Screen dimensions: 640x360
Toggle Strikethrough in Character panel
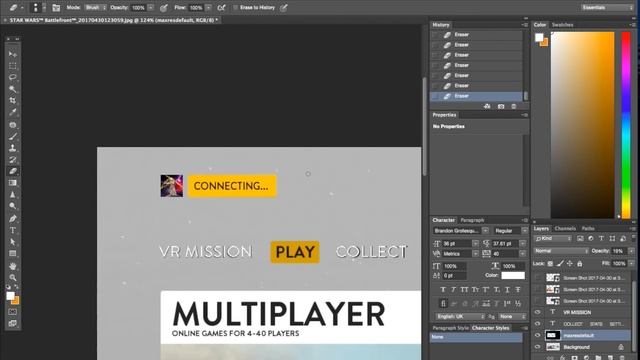coord(518,289)
